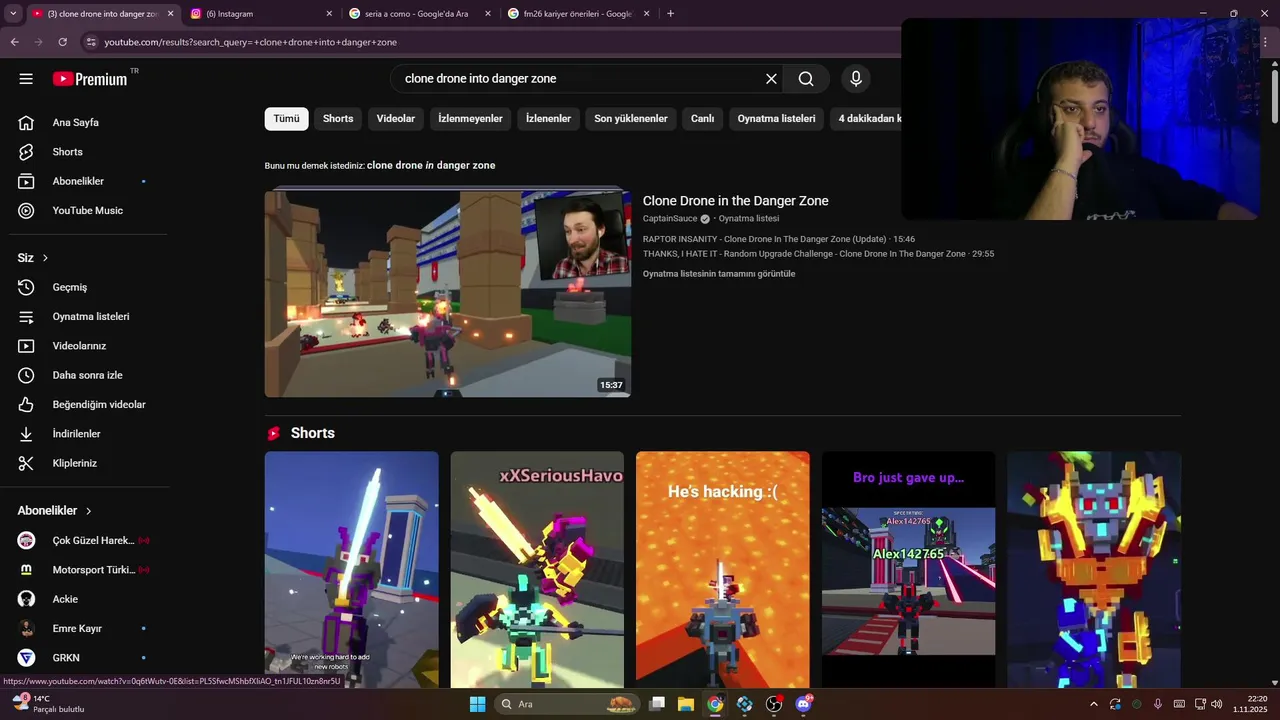Image resolution: width=1280 pixels, height=720 pixels.
Task: Show hidden system tray icons
Action: coord(1093,704)
